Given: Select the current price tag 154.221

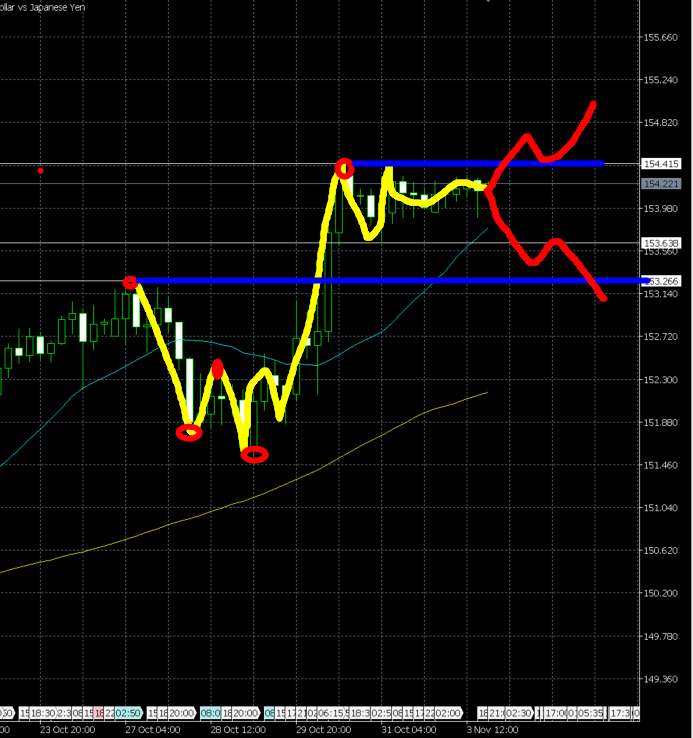Looking at the screenshot, I should click(x=662, y=184).
